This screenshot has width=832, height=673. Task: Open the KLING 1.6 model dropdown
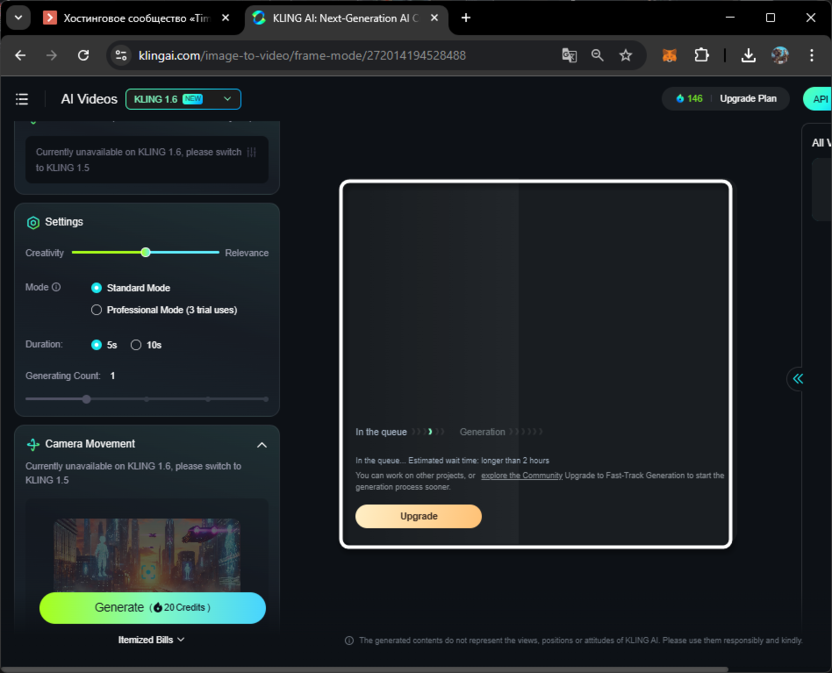183,99
